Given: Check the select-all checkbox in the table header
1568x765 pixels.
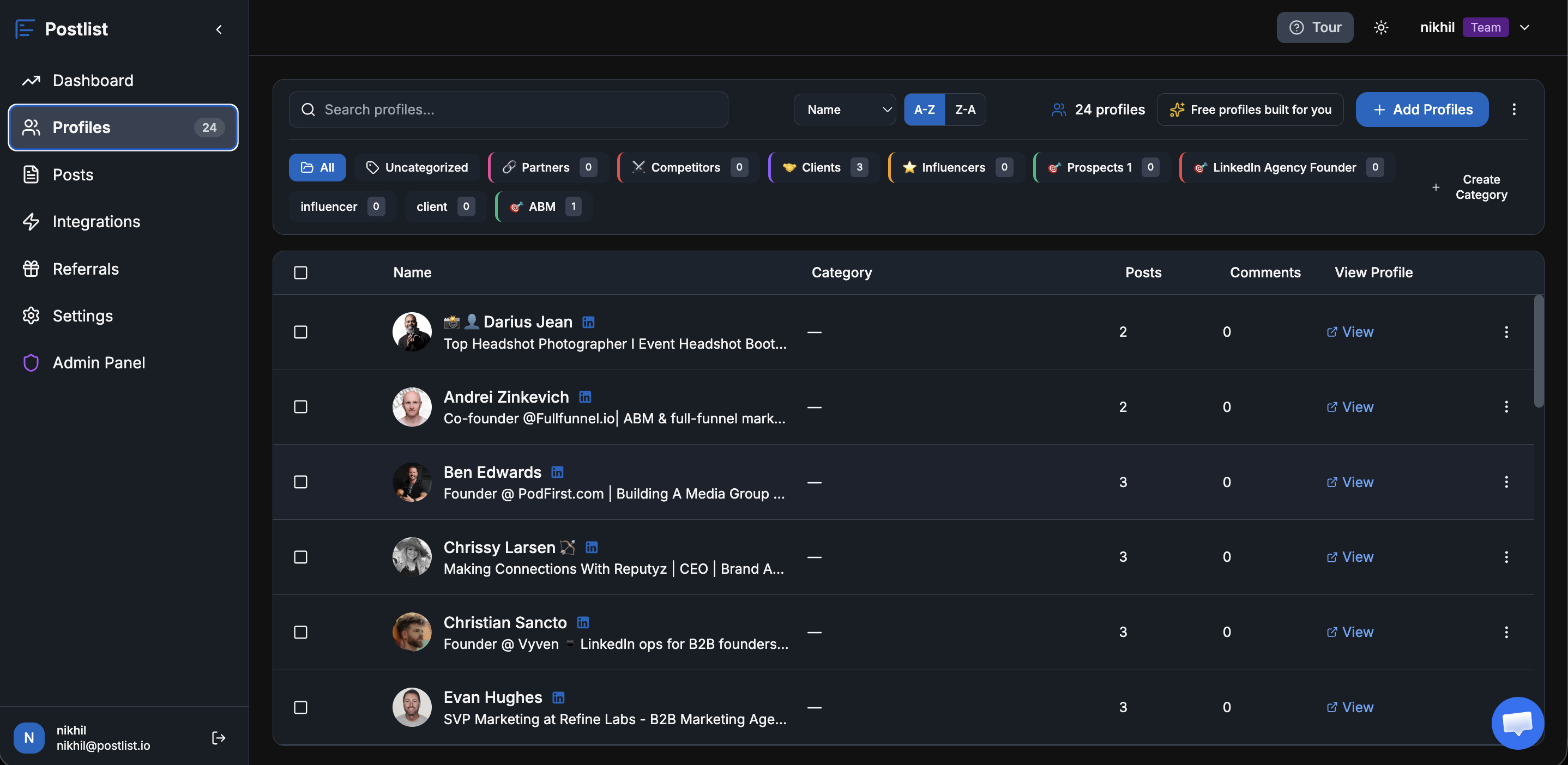Looking at the screenshot, I should (301, 272).
